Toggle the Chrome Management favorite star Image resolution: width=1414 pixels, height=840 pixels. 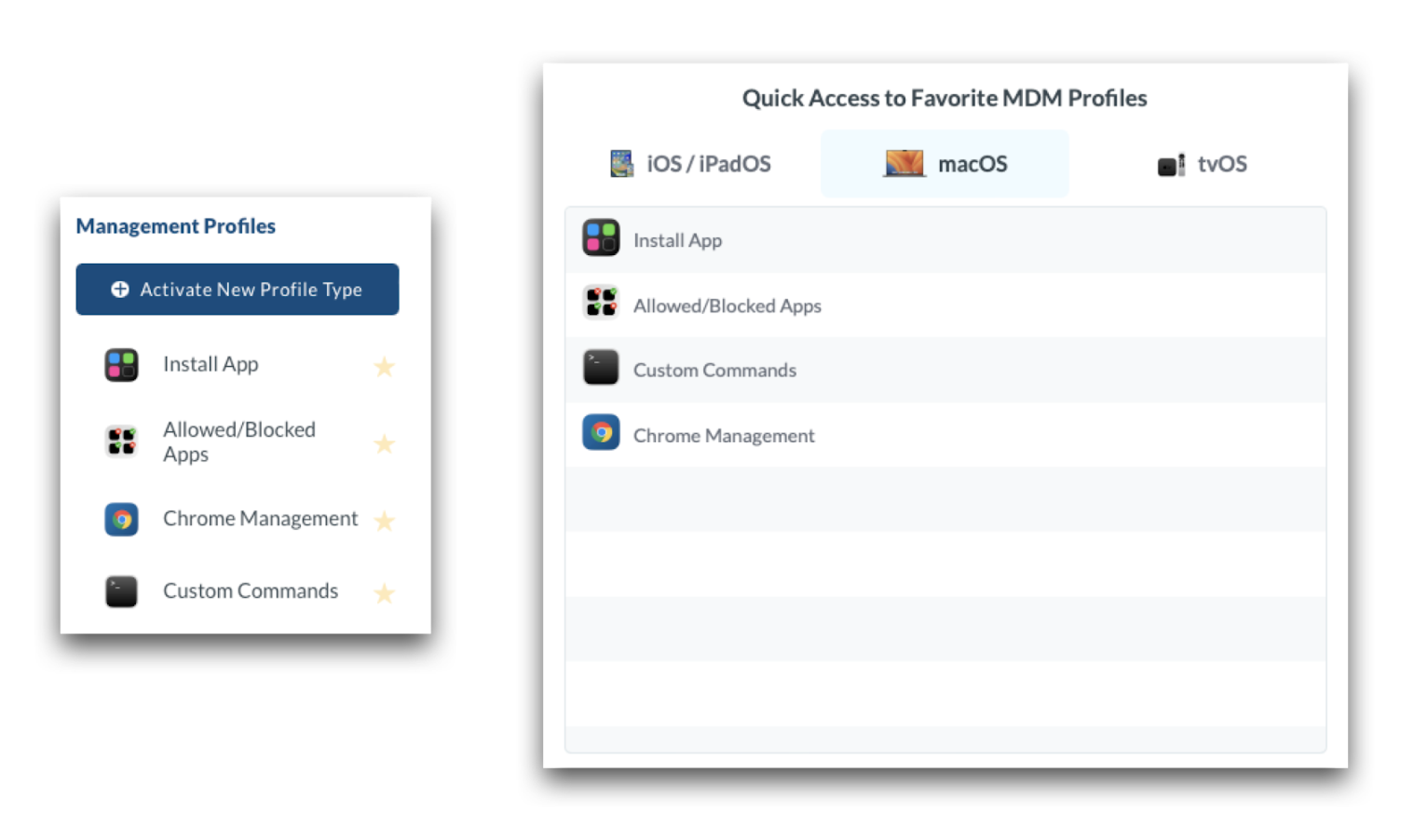(384, 521)
